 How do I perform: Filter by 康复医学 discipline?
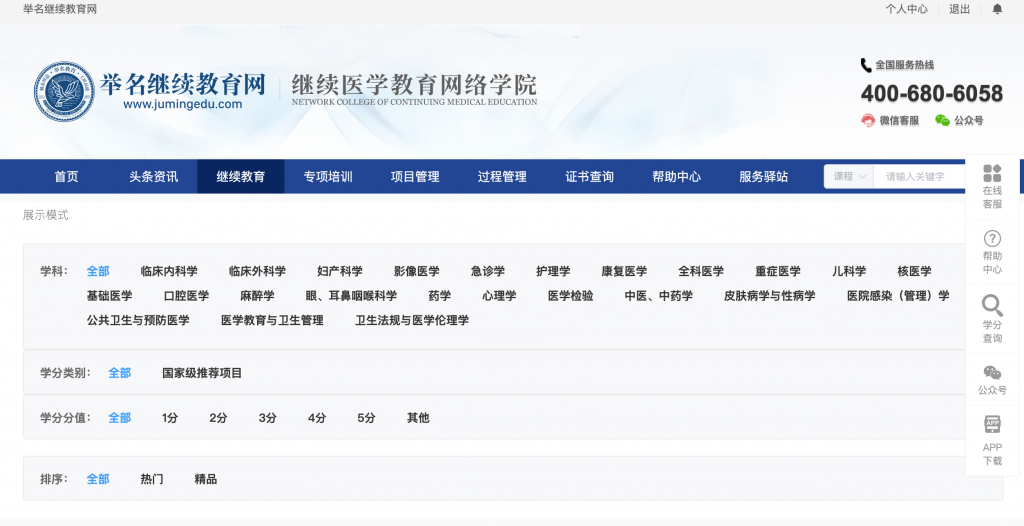(624, 271)
